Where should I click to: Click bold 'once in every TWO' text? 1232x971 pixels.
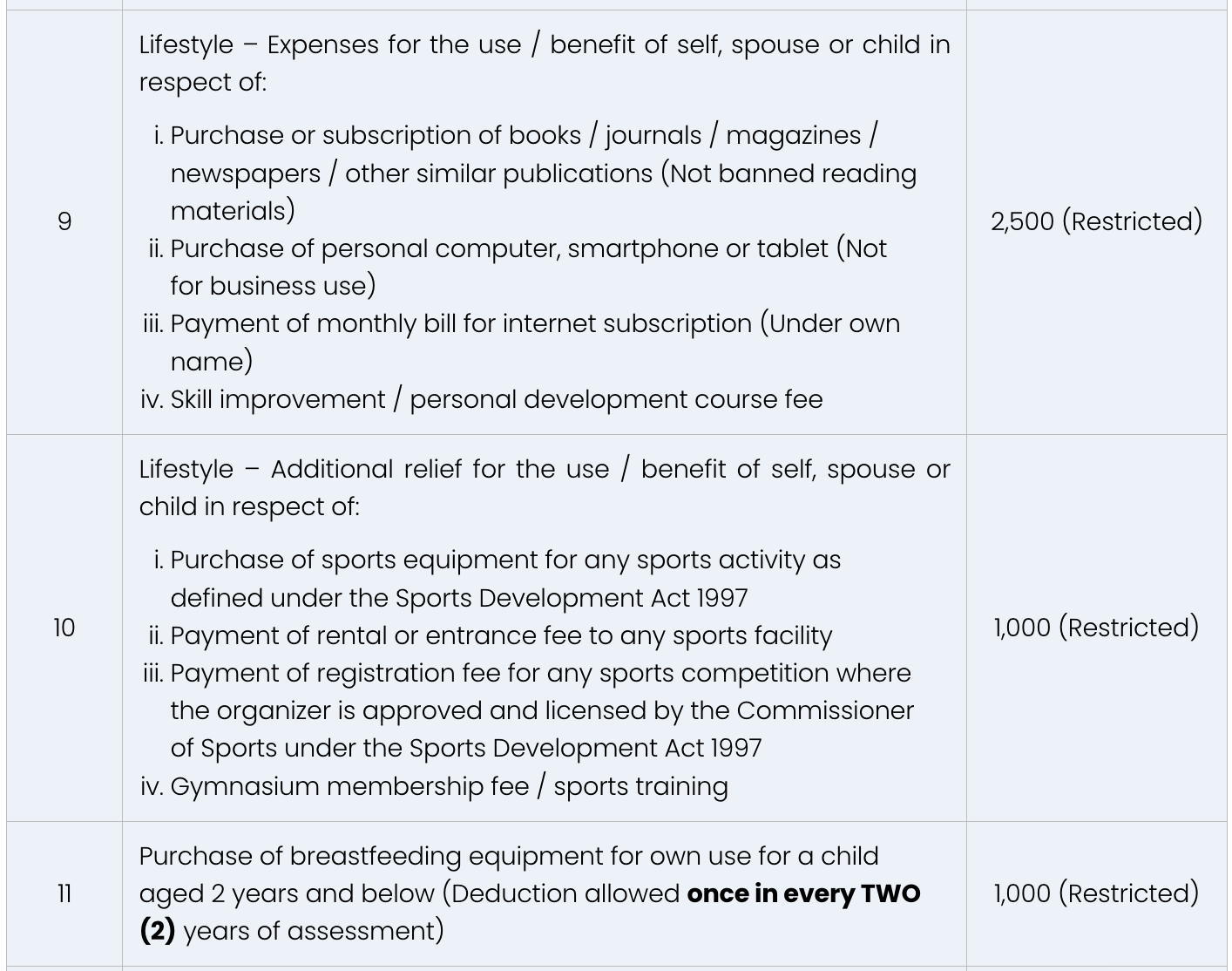[803, 893]
